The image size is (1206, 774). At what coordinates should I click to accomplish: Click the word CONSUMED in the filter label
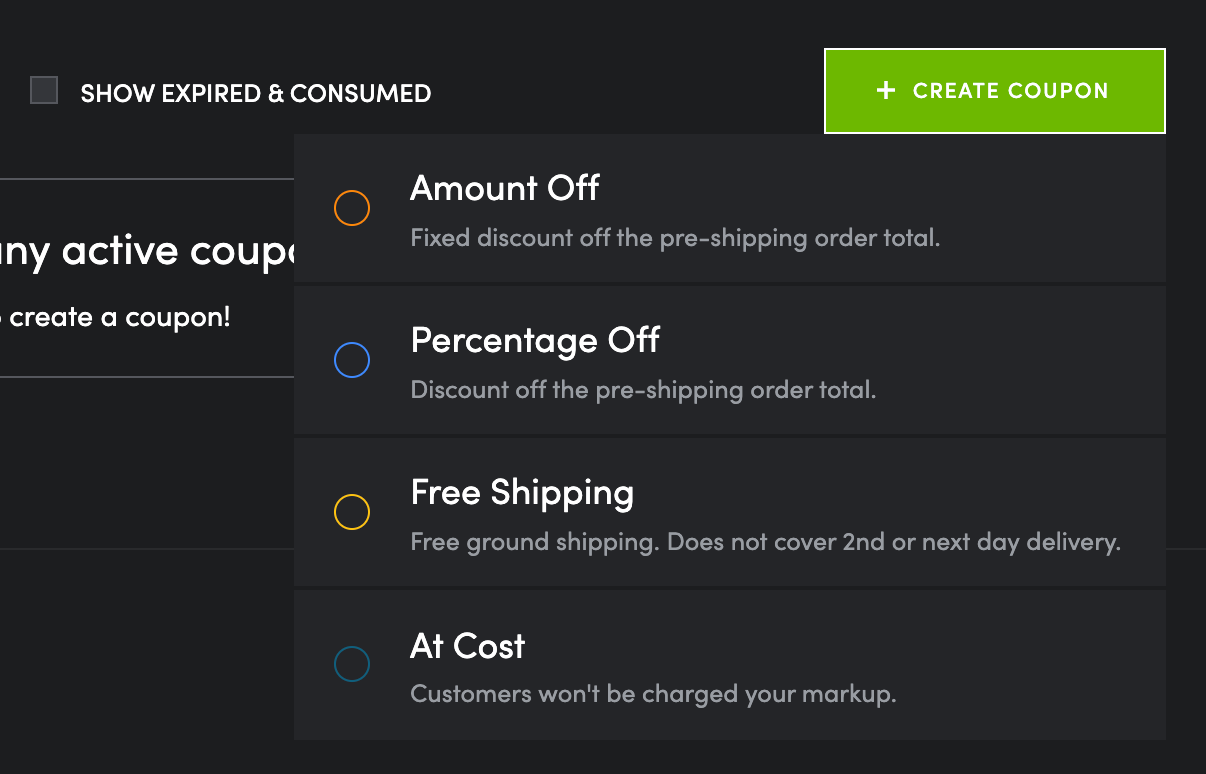tap(360, 93)
